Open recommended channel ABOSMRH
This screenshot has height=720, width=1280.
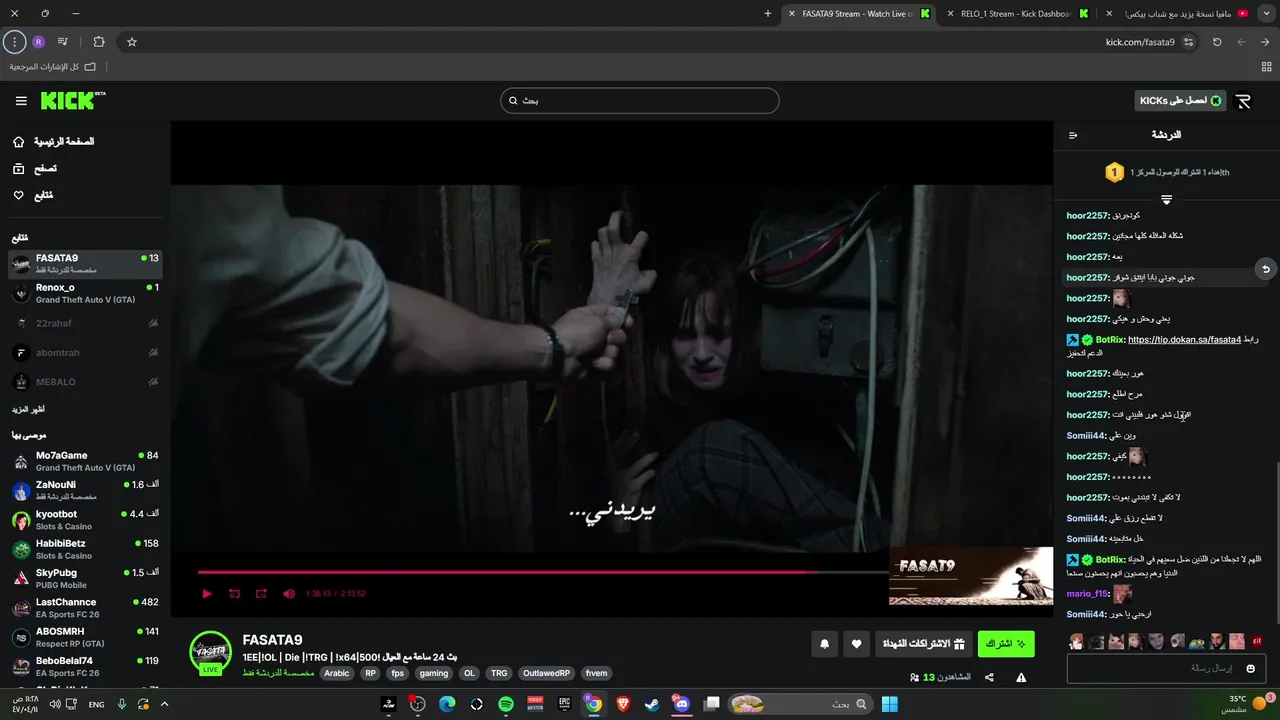(85, 637)
